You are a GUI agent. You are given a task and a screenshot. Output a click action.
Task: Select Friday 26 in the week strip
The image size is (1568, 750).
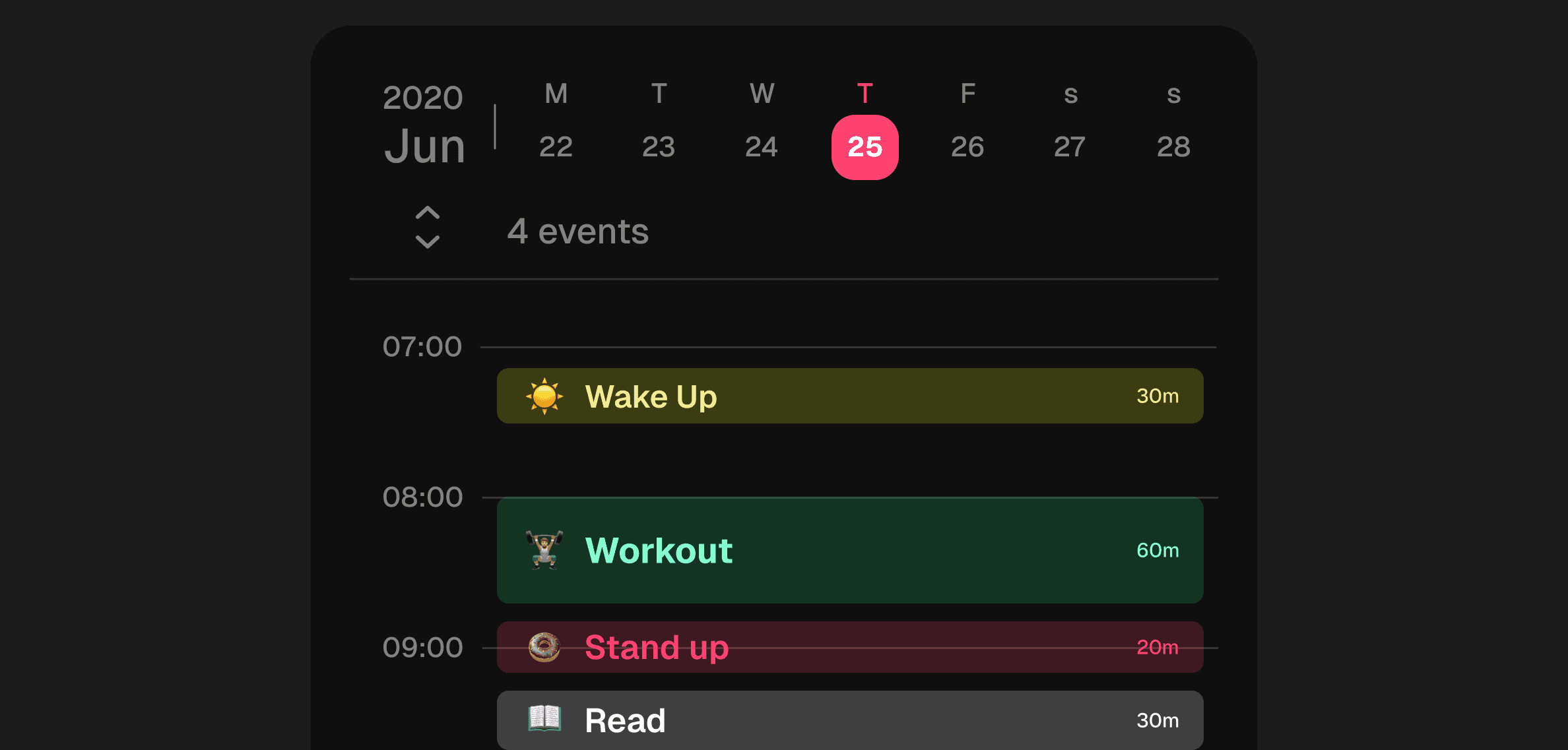pos(967,146)
